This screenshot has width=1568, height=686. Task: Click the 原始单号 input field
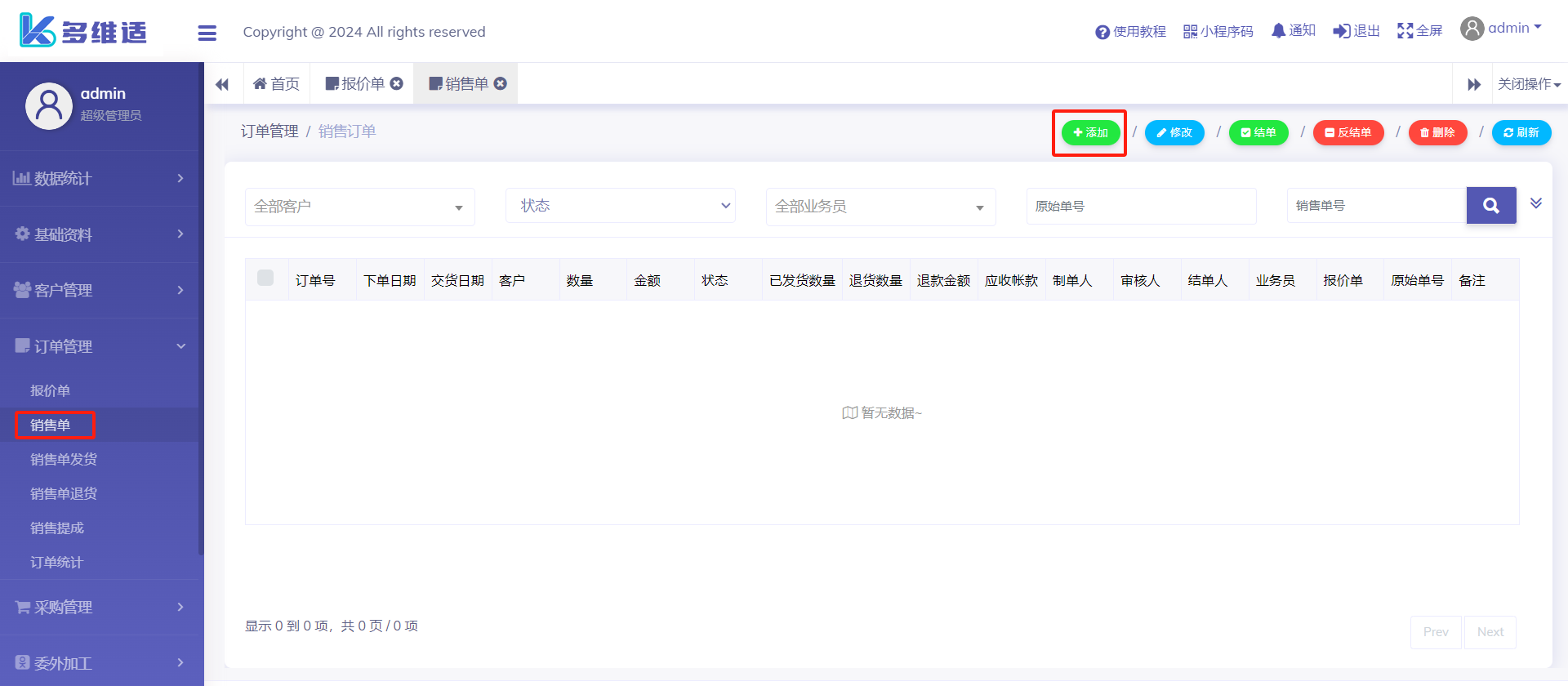1140,206
